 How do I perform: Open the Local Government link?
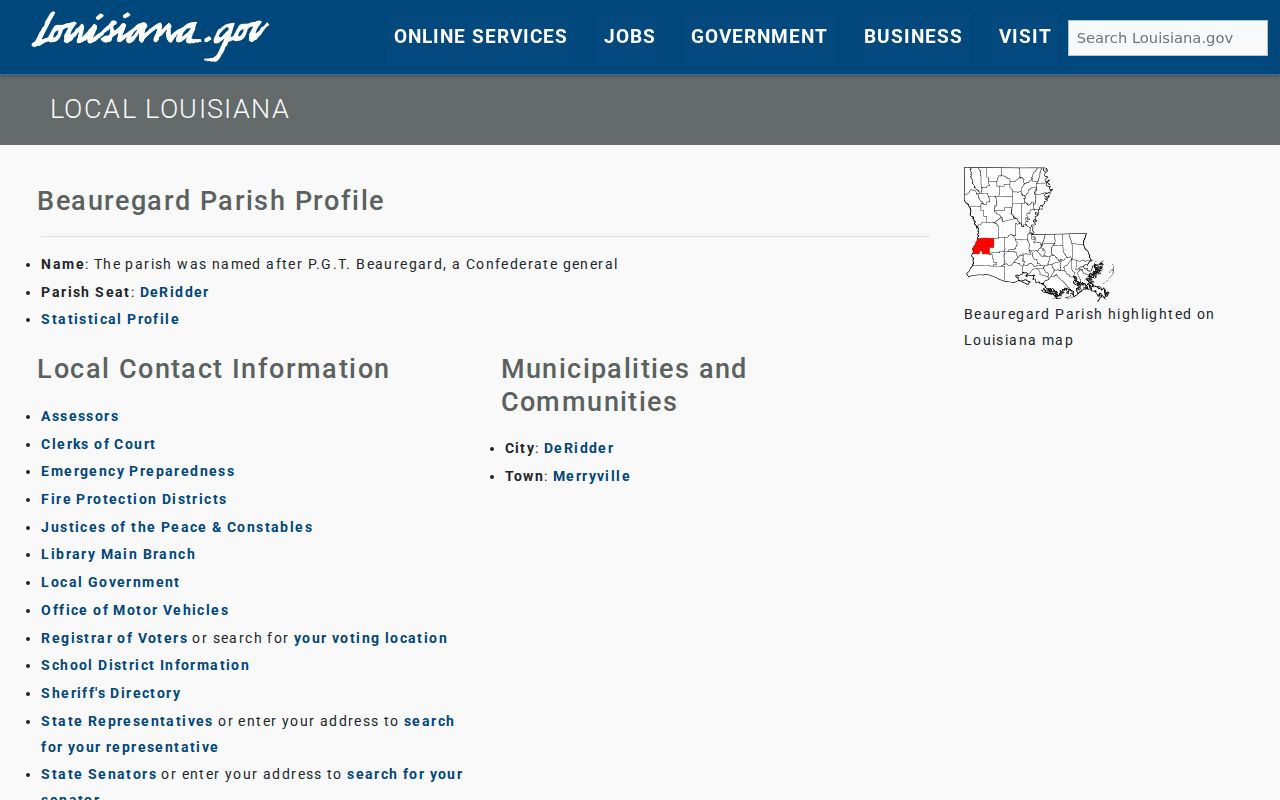click(x=110, y=582)
